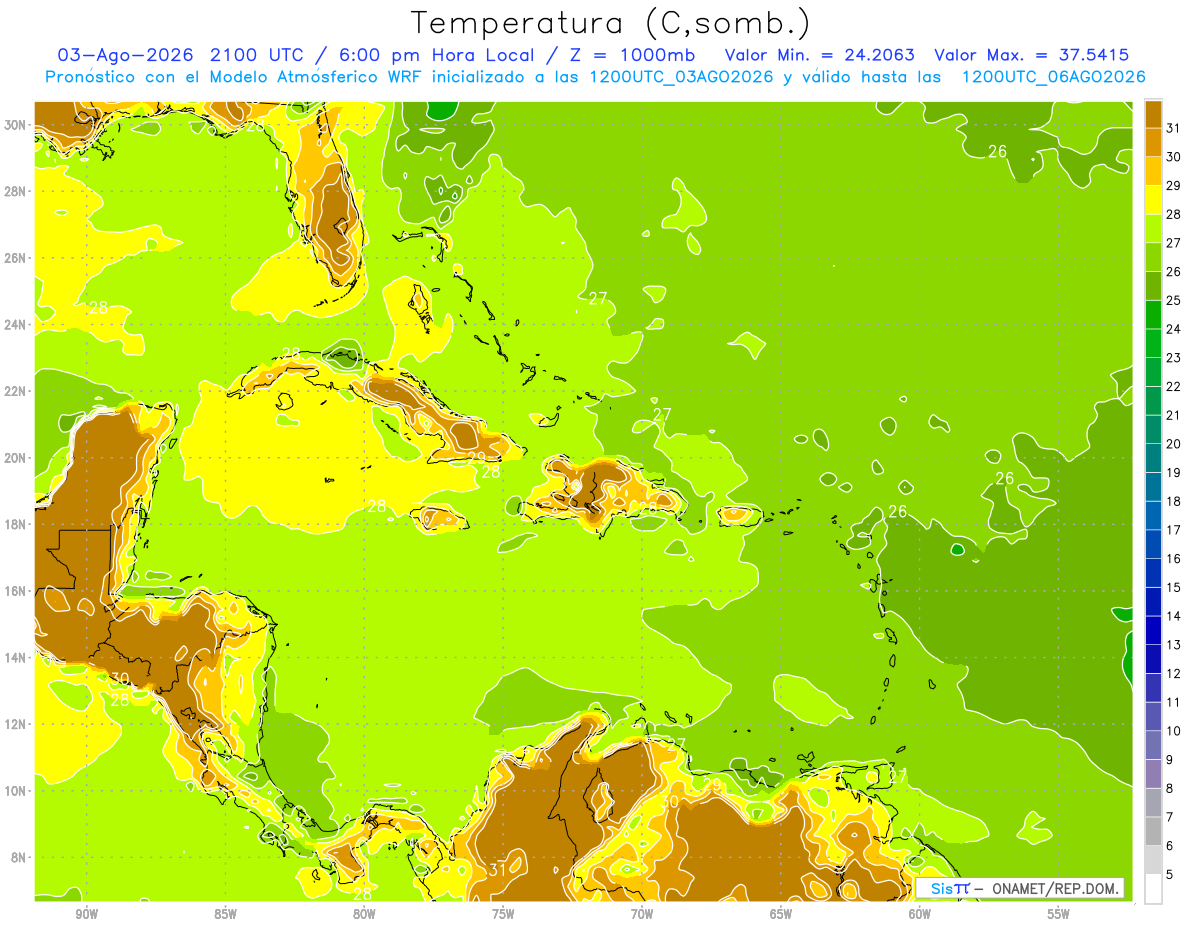Click the '23' color scale label
The height and width of the screenshot is (927, 1200).
pos(1173,358)
